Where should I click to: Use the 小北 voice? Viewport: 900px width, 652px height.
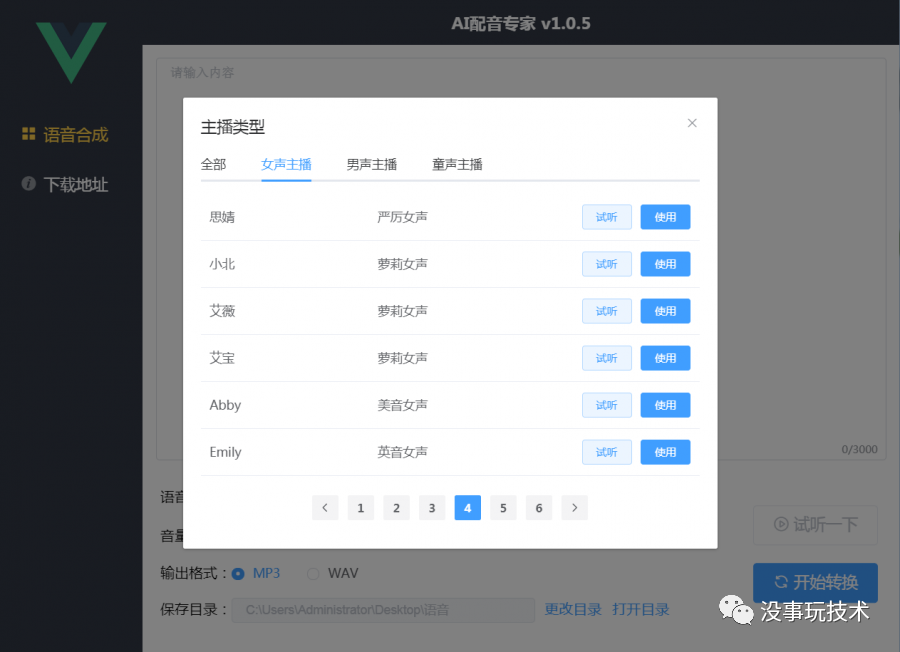[x=665, y=264]
